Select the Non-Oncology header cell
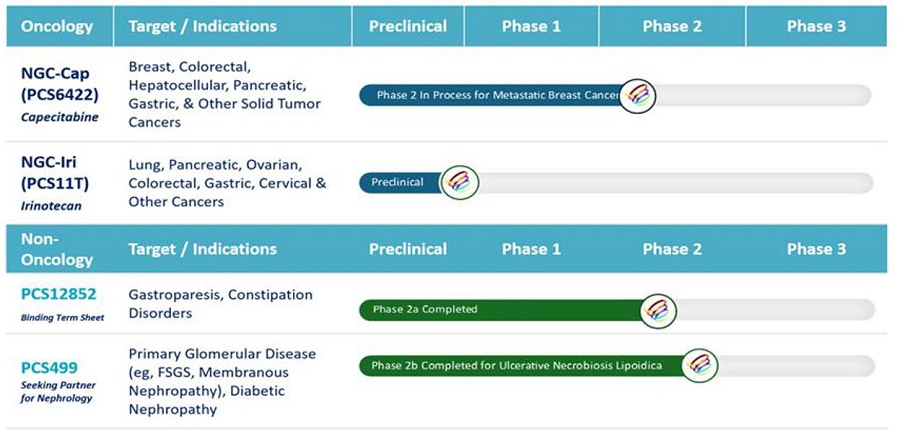 pyautogui.click(x=58, y=249)
